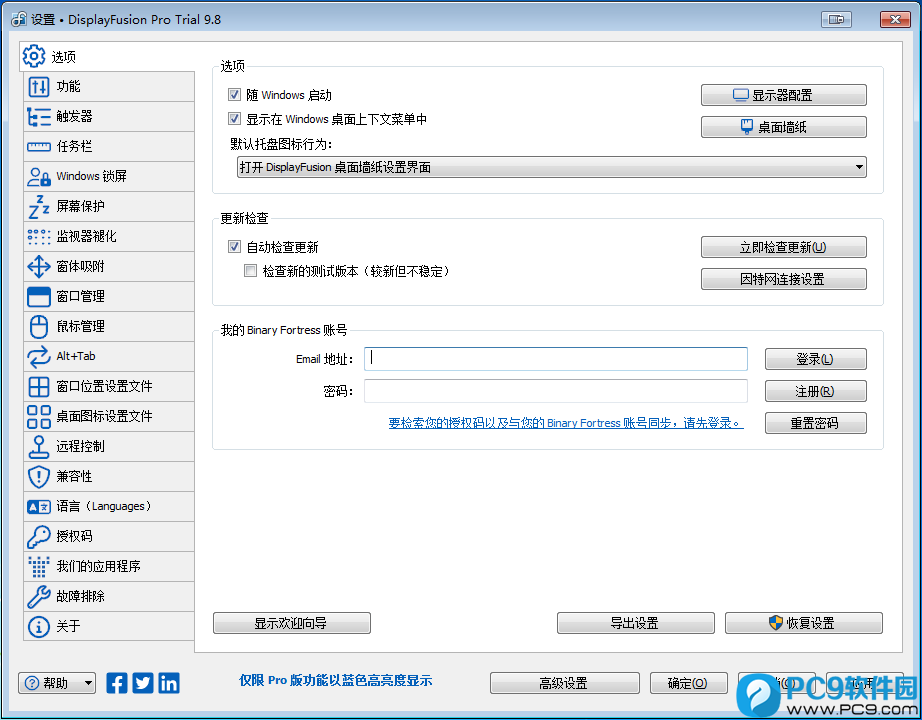Click the Desktop Icon Profiles squares icon
This screenshot has height=720, width=922.
pos(39,416)
